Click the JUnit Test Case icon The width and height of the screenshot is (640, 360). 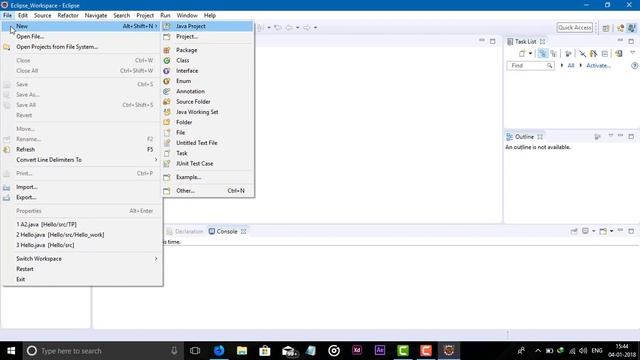click(167, 164)
